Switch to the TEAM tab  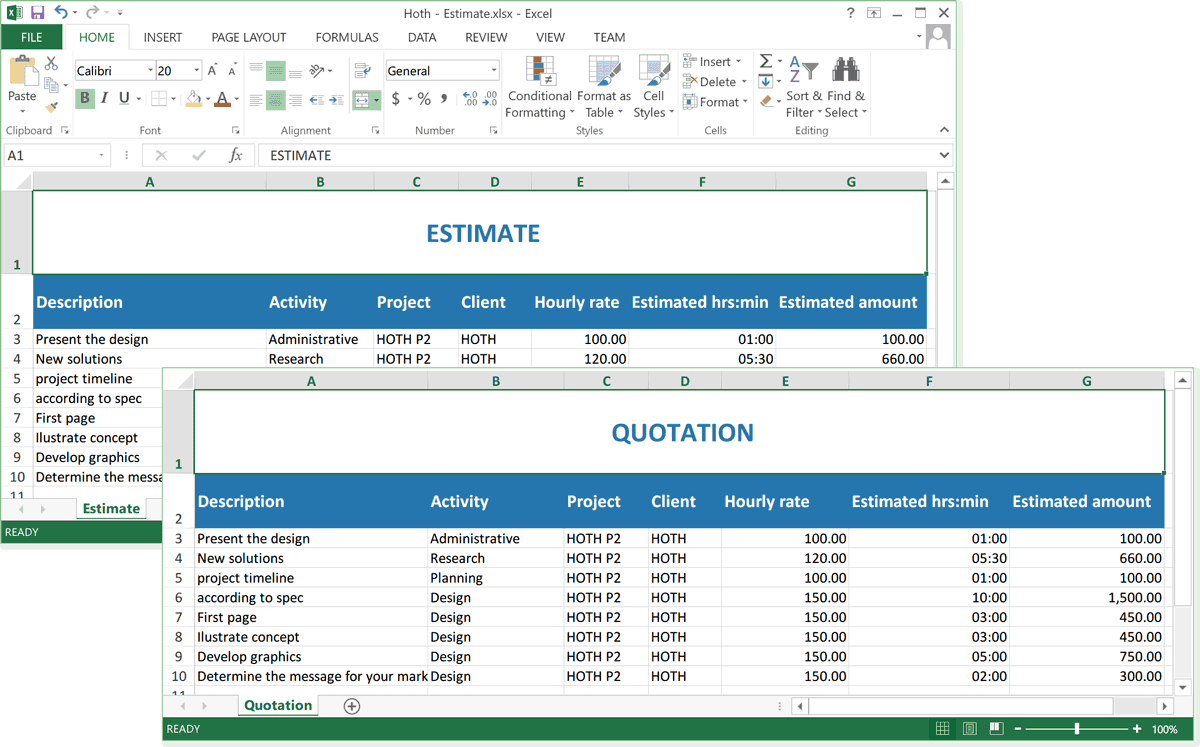point(609,37)
